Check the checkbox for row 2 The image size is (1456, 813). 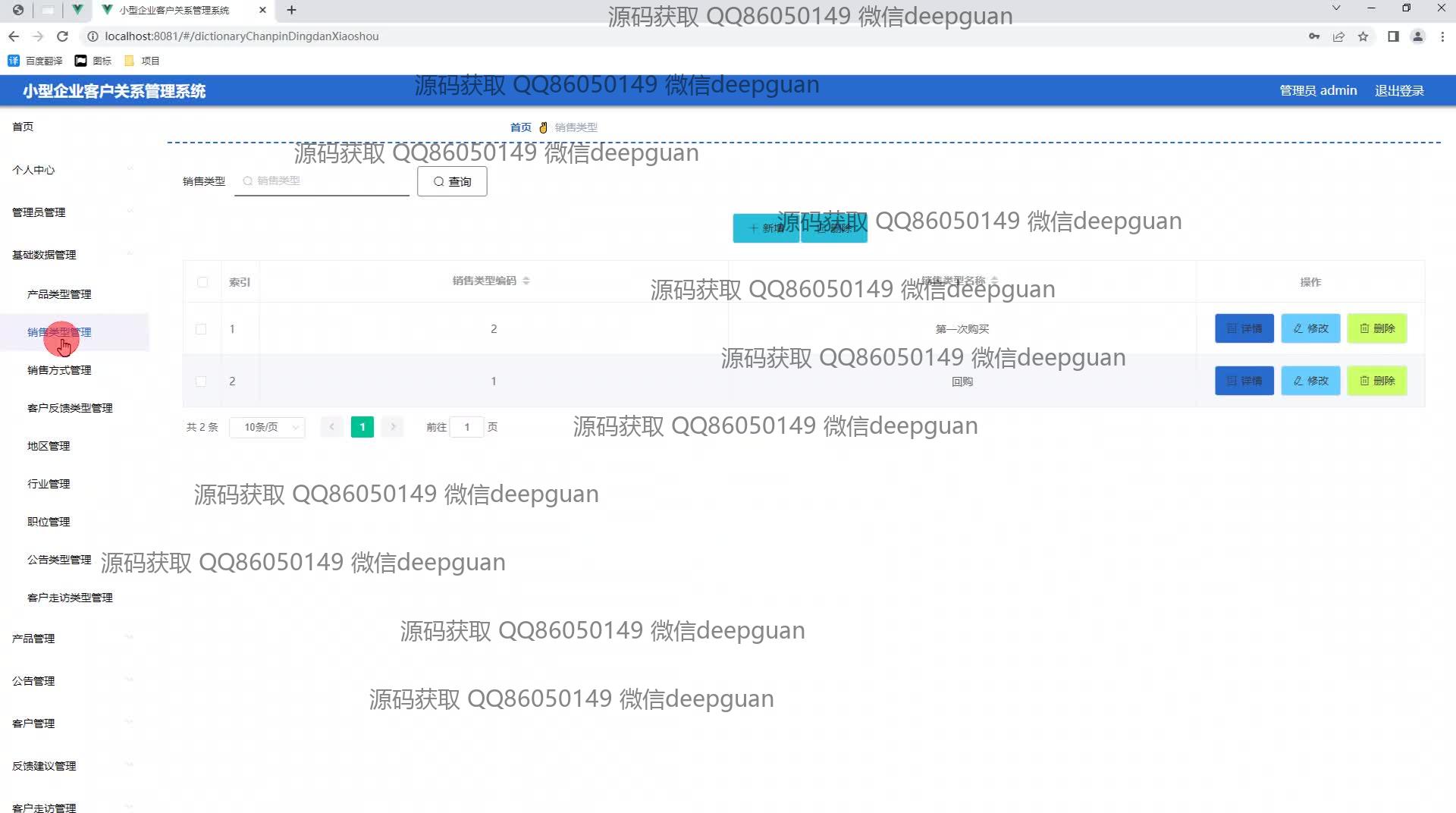coord(201,381)
